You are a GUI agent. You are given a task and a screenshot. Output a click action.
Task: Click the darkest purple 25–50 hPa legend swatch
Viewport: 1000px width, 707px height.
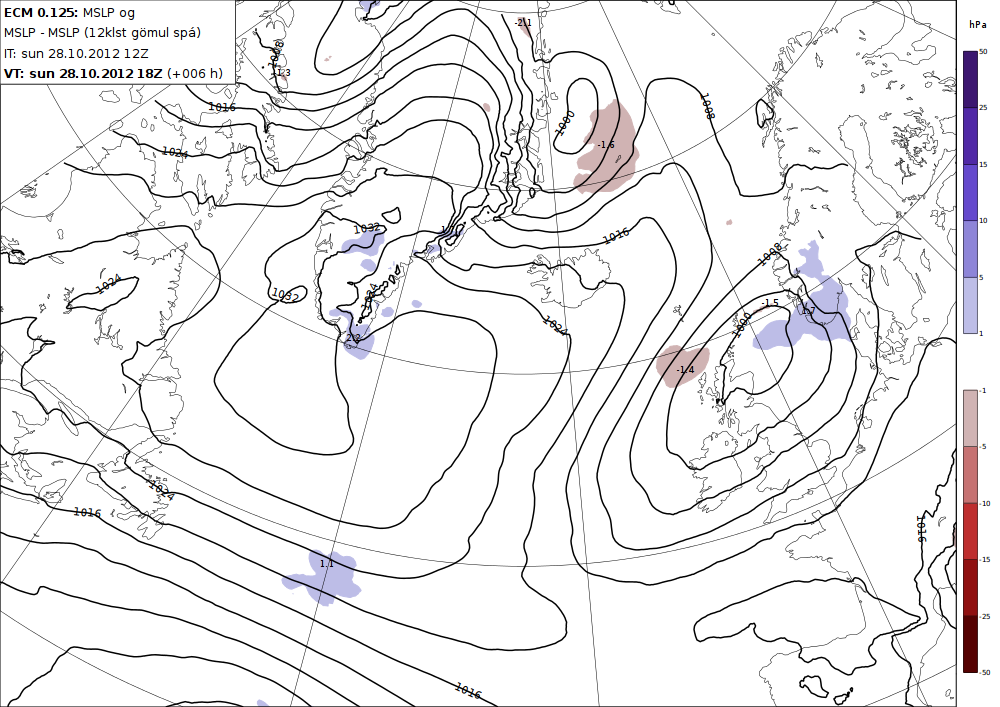click(x=970, y=80)
